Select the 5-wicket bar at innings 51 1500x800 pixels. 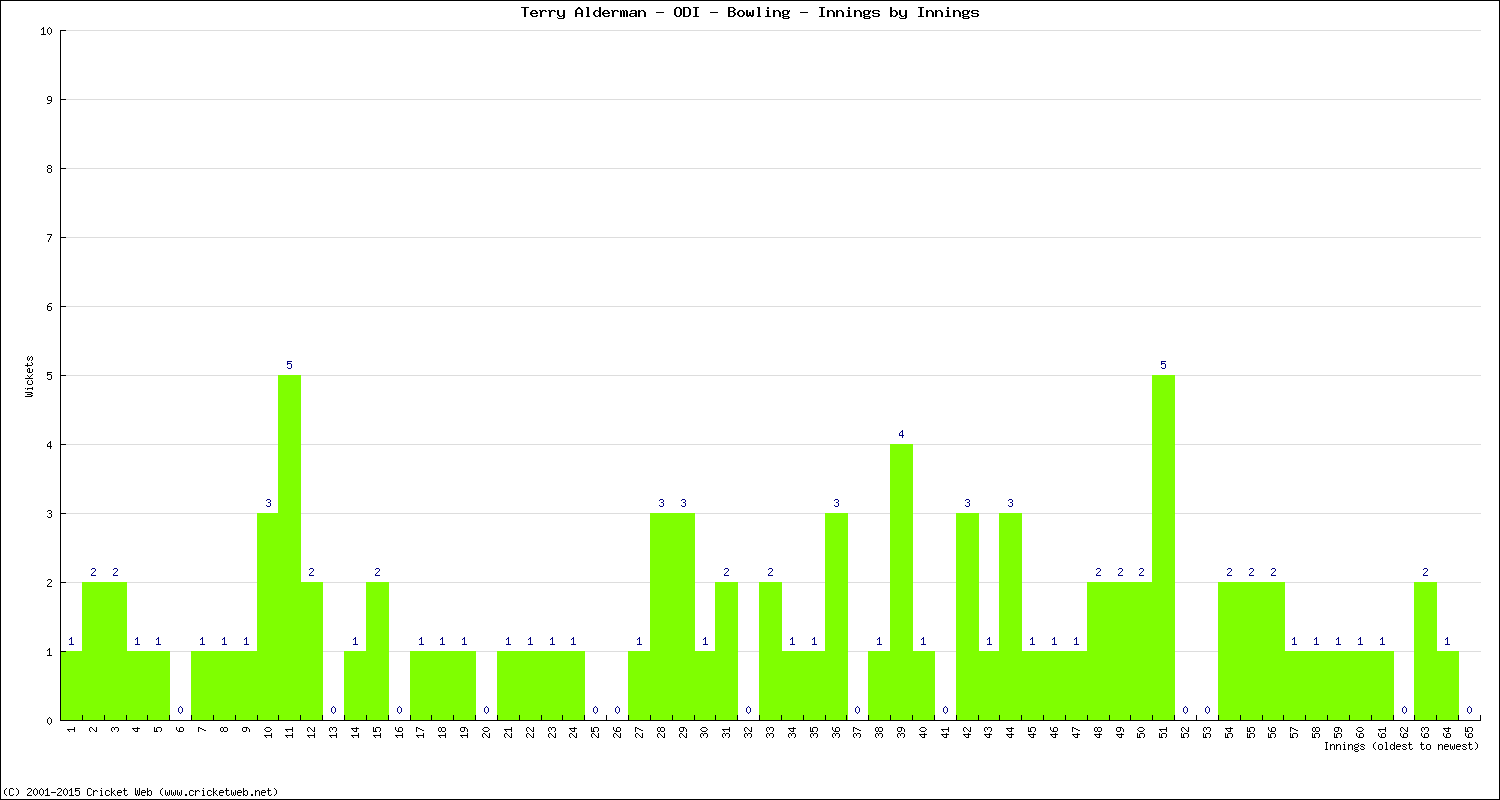pyautogui.click(x=1163, y=548)
